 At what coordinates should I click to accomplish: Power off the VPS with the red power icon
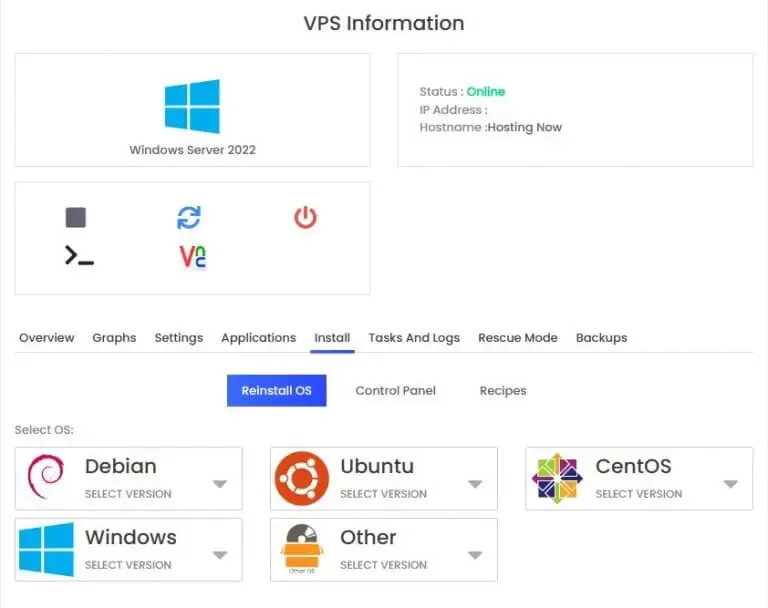click(x=305, y=218)
